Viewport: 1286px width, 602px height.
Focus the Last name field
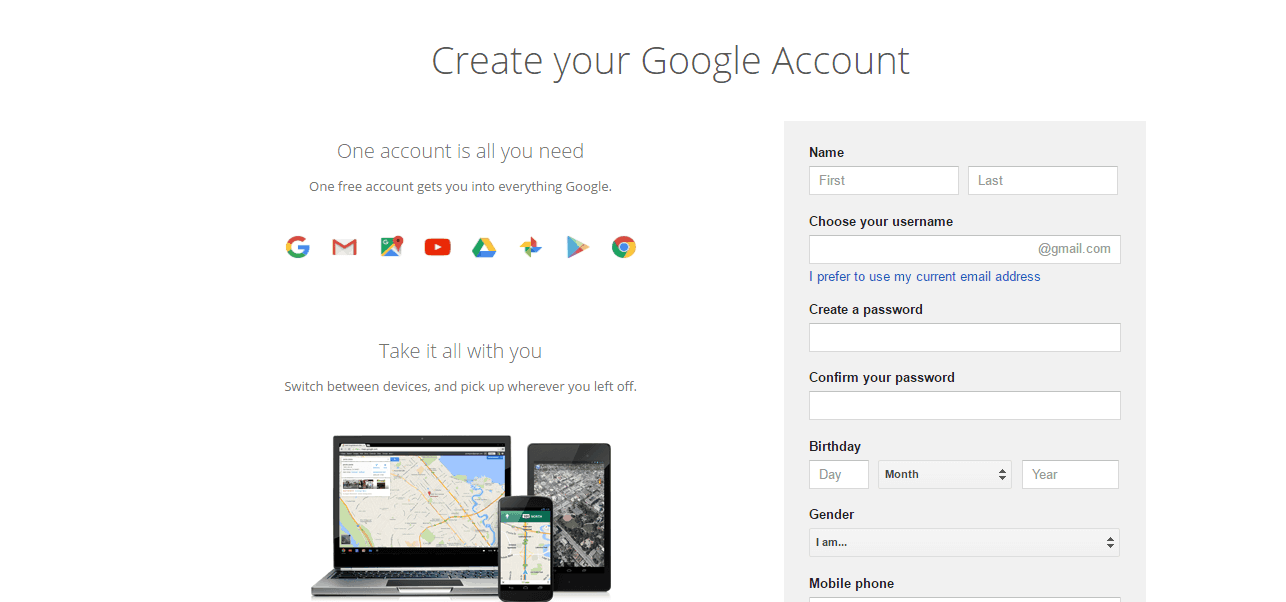coord(1043,180)
